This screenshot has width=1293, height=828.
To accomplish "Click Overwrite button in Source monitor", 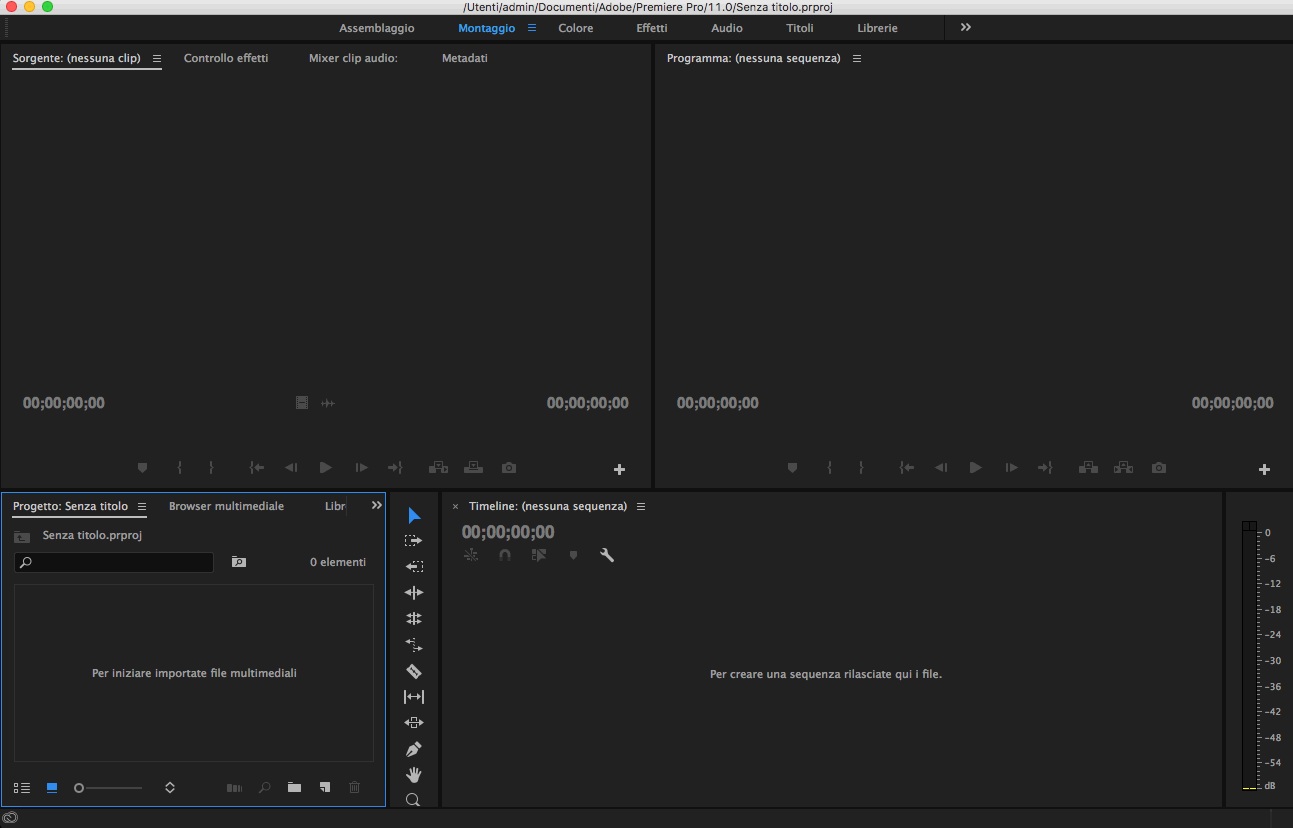I will tap(473, 467).
